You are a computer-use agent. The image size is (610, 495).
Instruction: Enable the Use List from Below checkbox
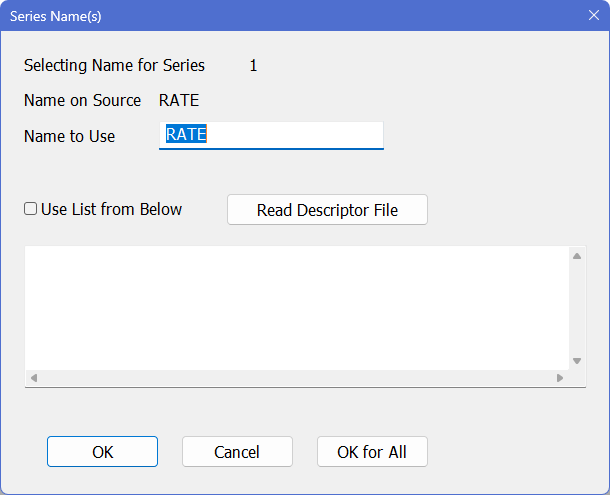point(31,209)
